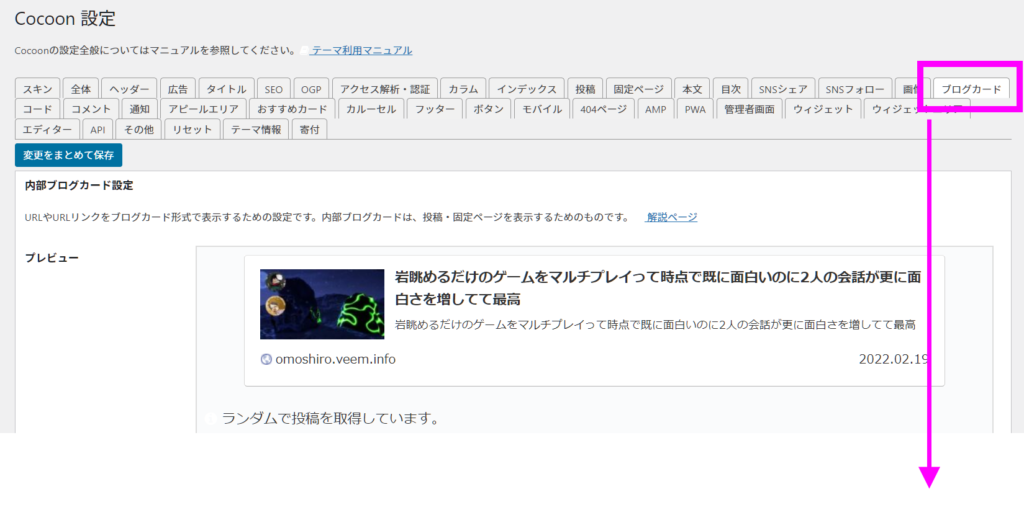Switch to the SNSシェア tab

(x=783, y=89)
